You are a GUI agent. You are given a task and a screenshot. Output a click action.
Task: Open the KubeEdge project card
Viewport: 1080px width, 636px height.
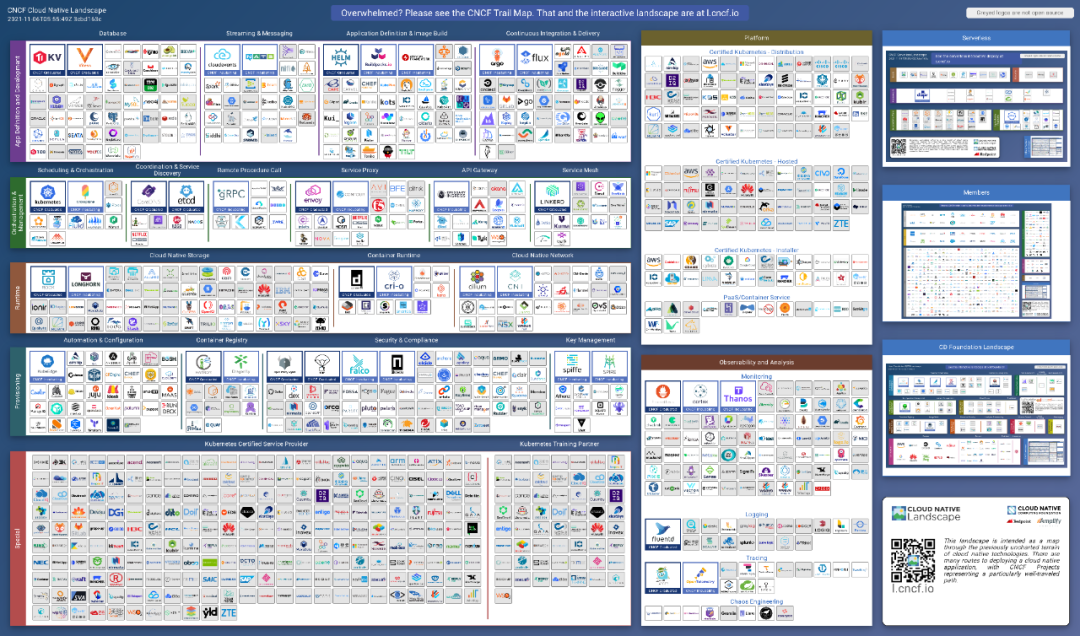pos(48,367)
